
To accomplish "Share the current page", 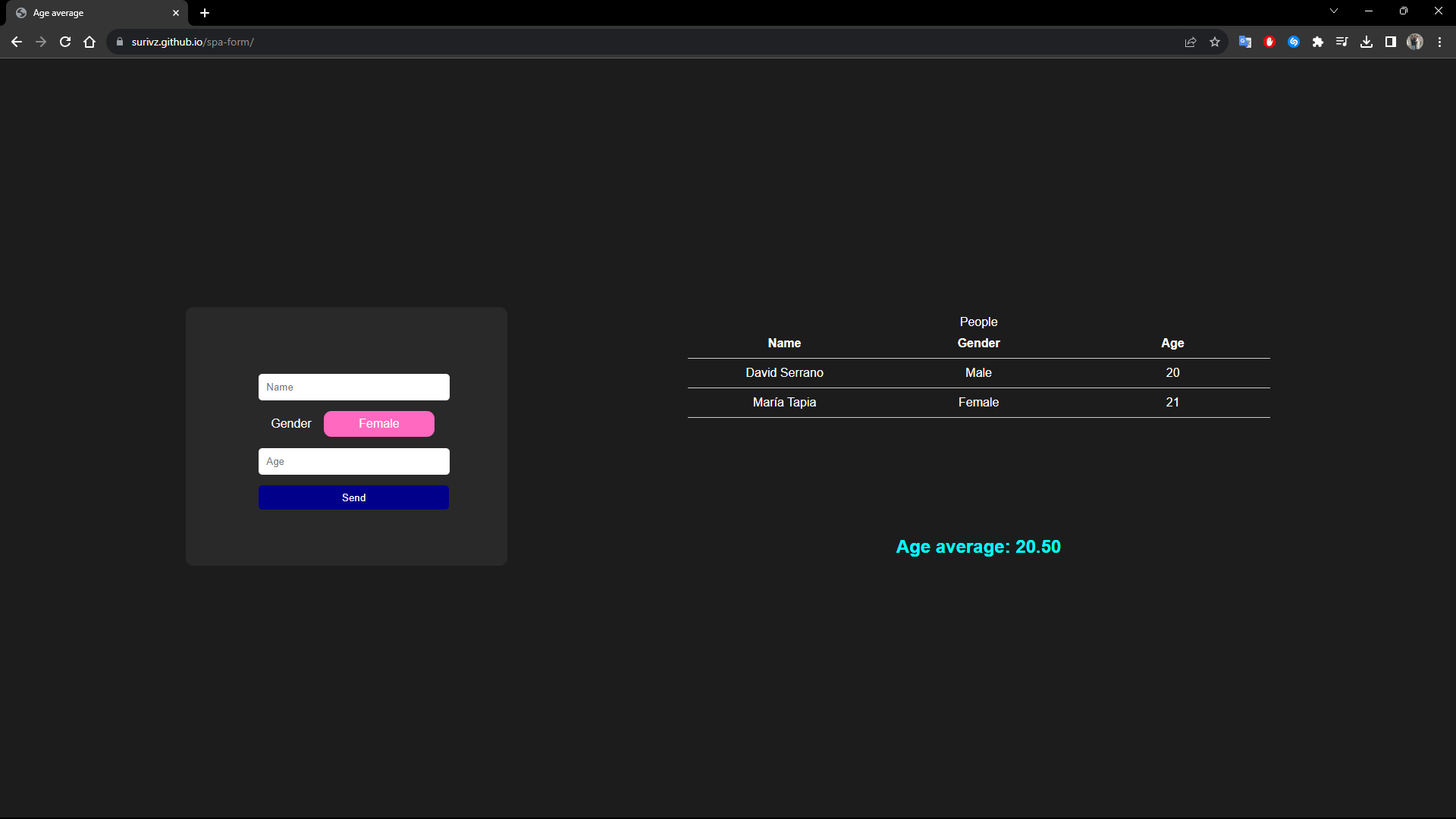I will point(1191,42).
